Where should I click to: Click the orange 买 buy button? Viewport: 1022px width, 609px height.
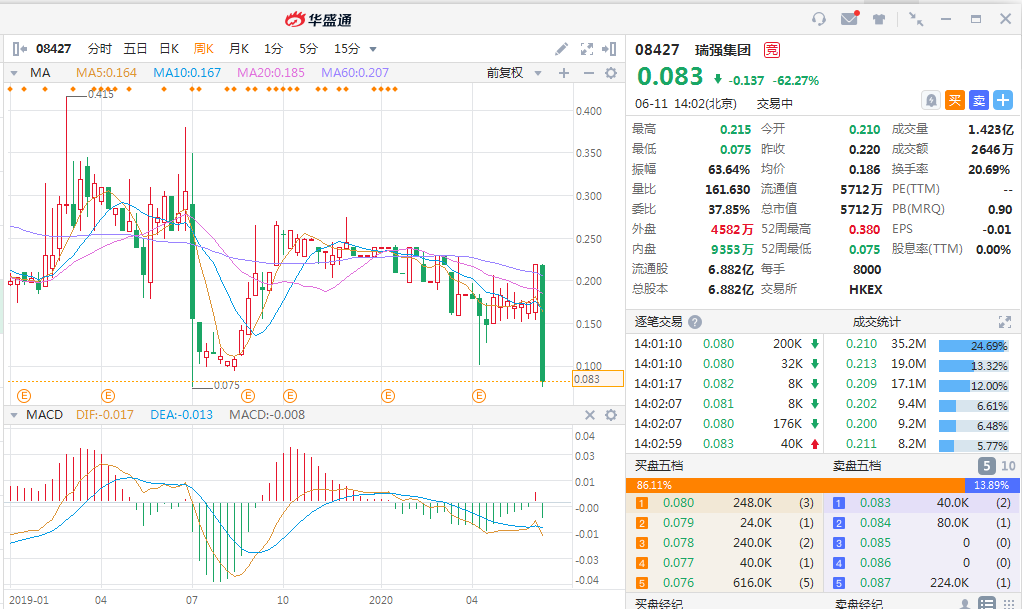955,100
